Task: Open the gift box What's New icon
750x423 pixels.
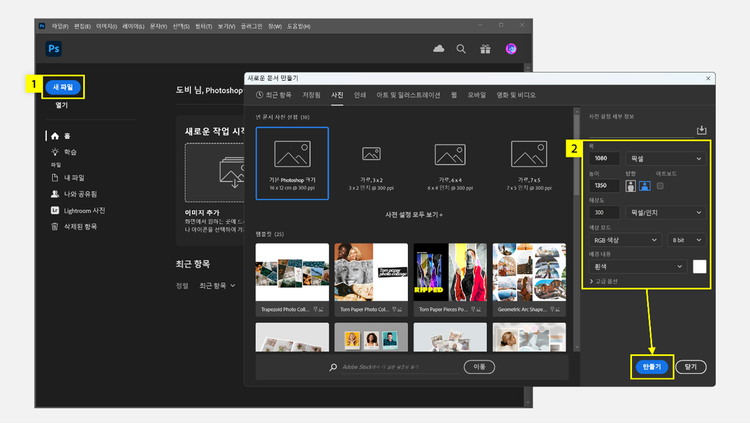Action: coord(485,49)
